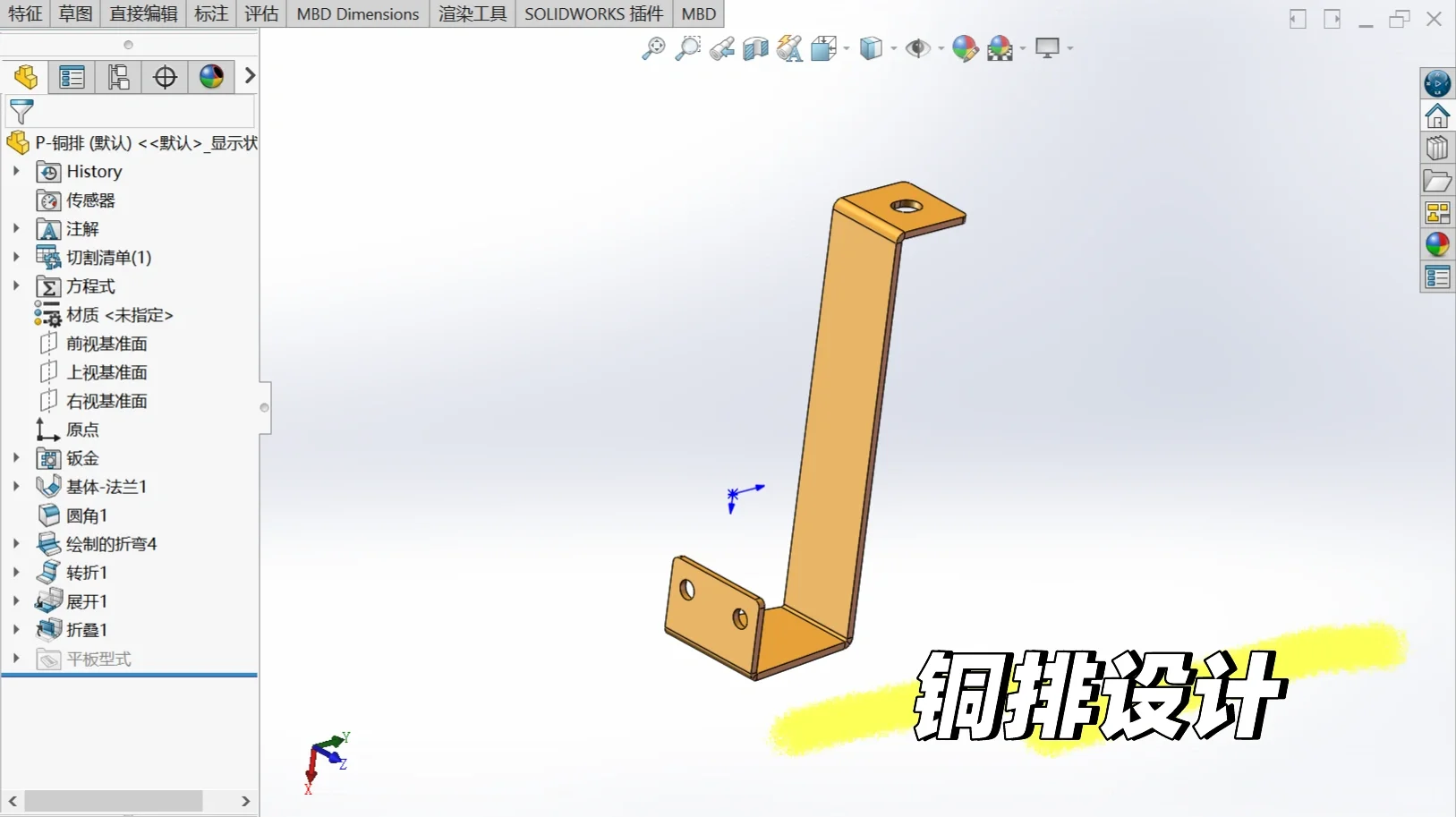Image resolution: width=1456 pixels, height=817 pixels.
Task: Open the Appearances and Scenes task pane
Action: tap(1437, 245)
